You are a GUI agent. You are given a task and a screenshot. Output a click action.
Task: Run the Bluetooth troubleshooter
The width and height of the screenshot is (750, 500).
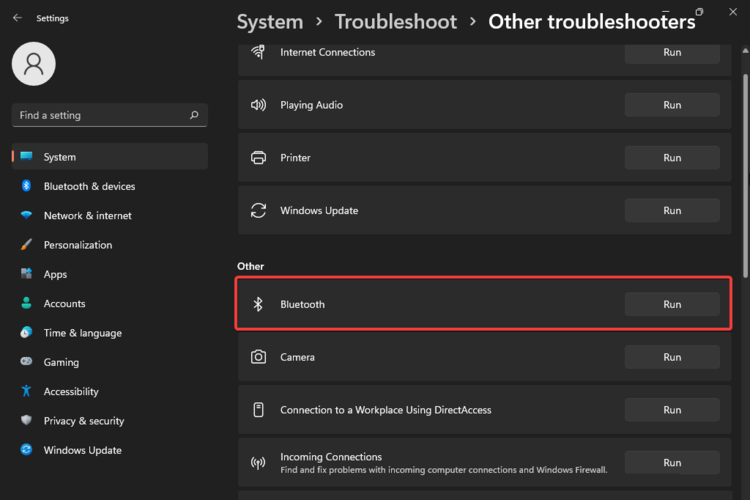click(x=672, y=304)
